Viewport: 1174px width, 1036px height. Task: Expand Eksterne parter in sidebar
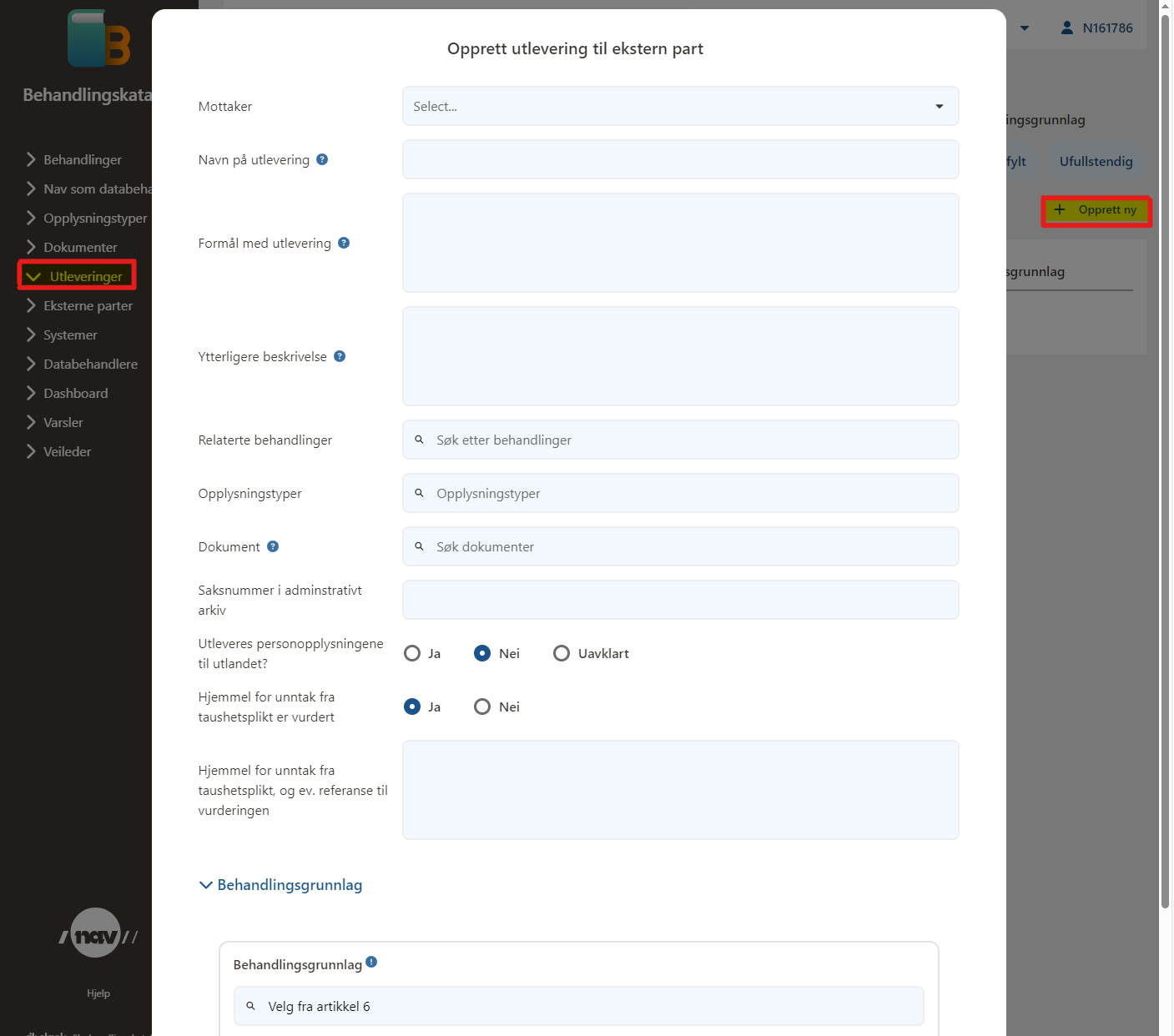pyautogui.click(x=88, y=305)
